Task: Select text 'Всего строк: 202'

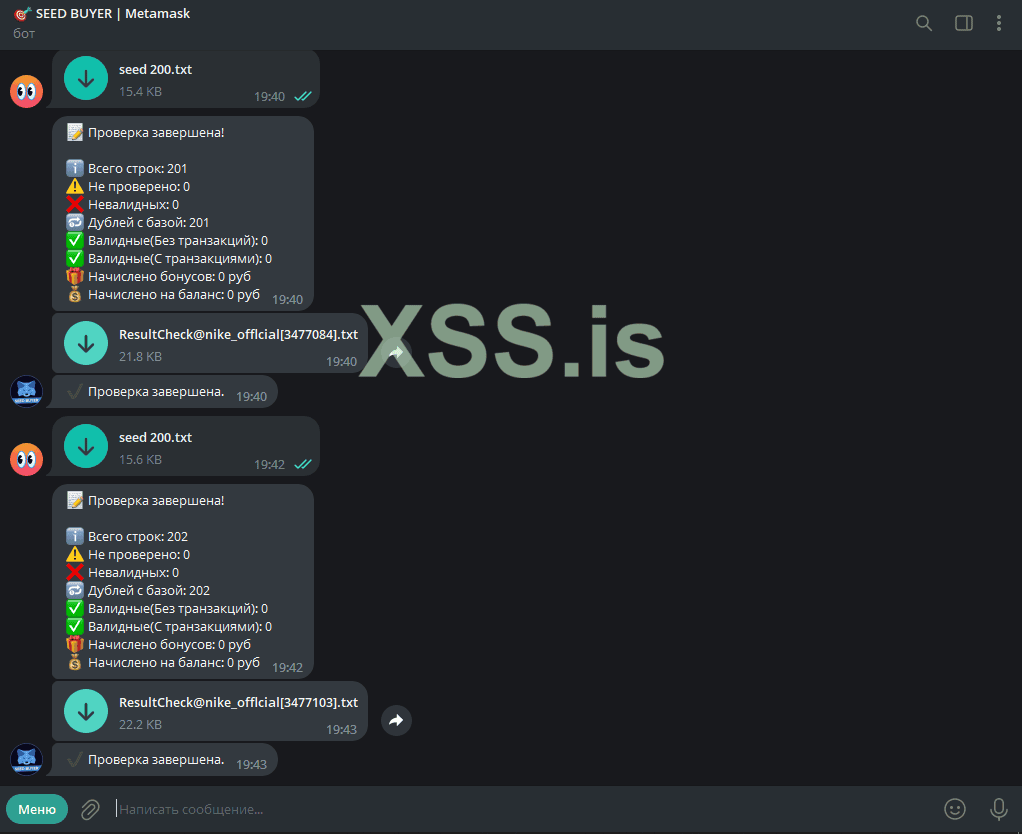Action: (x=138, y=537)
